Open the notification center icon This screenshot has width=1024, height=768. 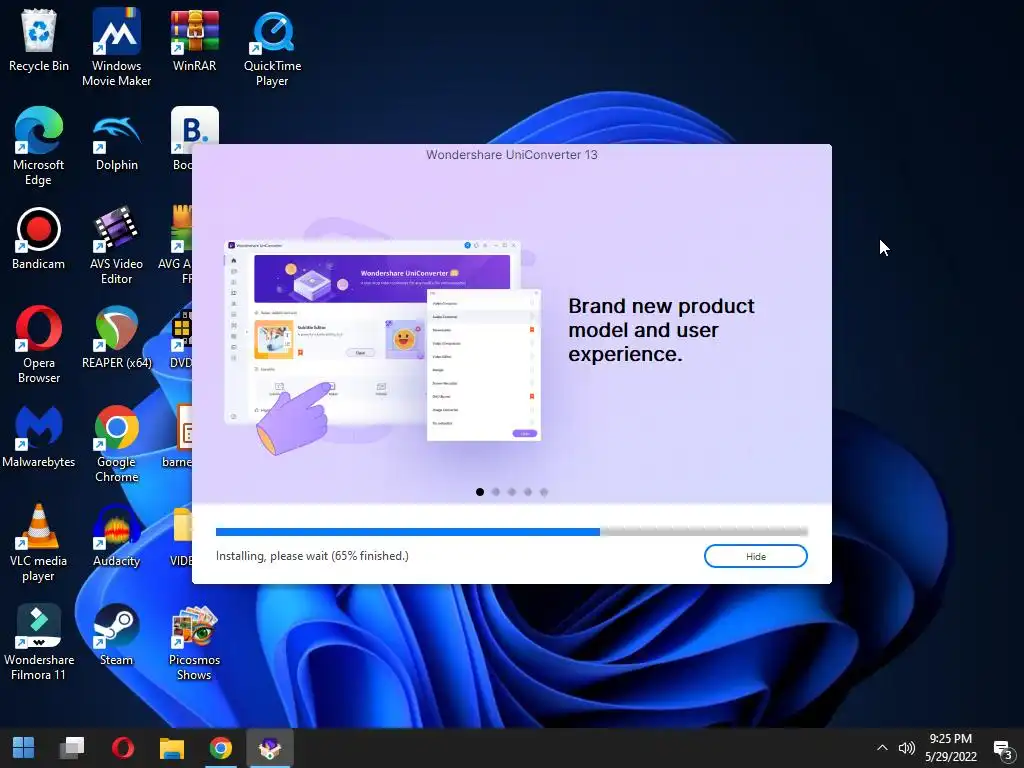1002,750
